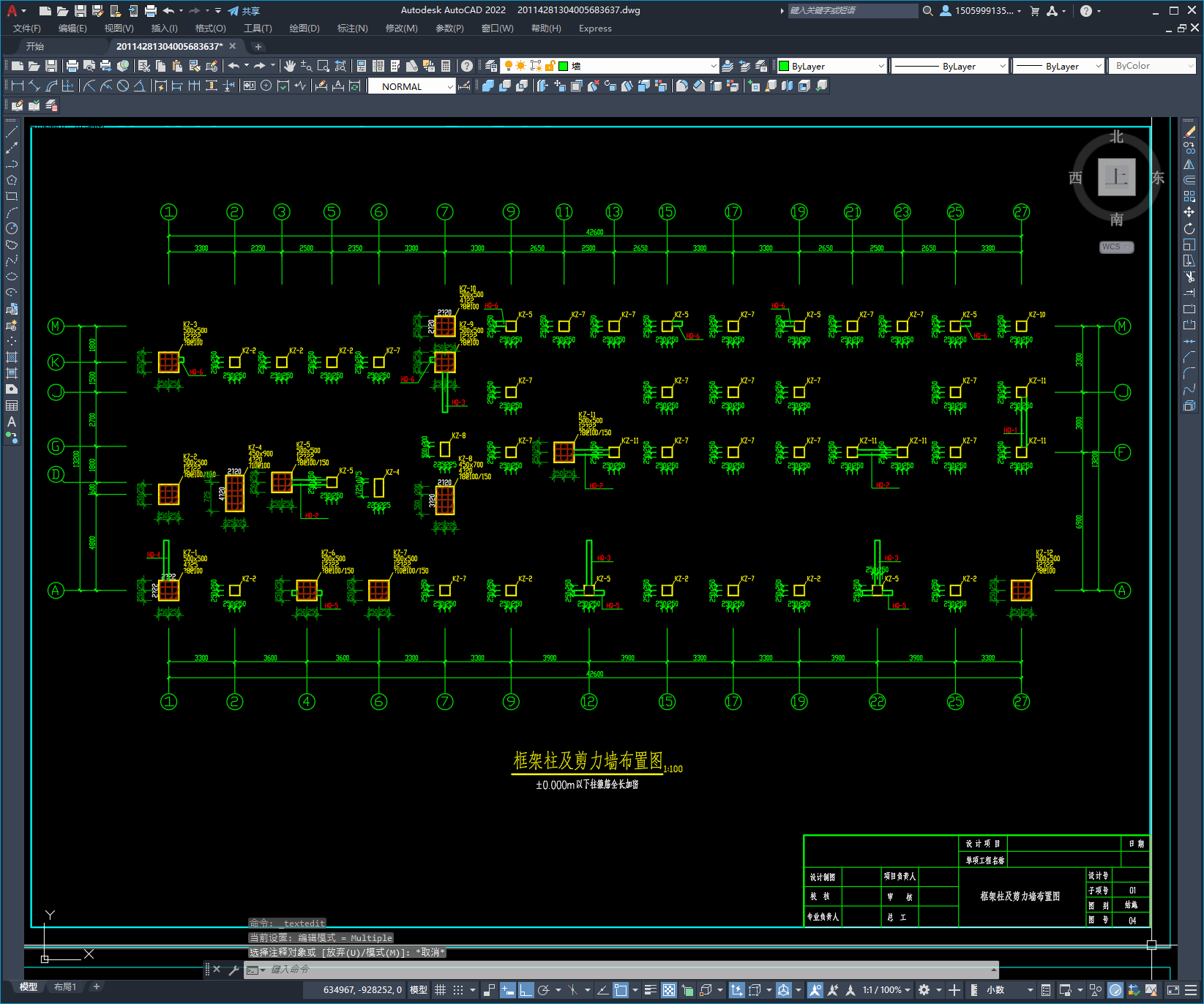This screenshot has height=1004, width=1204.
Task: Open the Express menu
Action: click(595, 29)
